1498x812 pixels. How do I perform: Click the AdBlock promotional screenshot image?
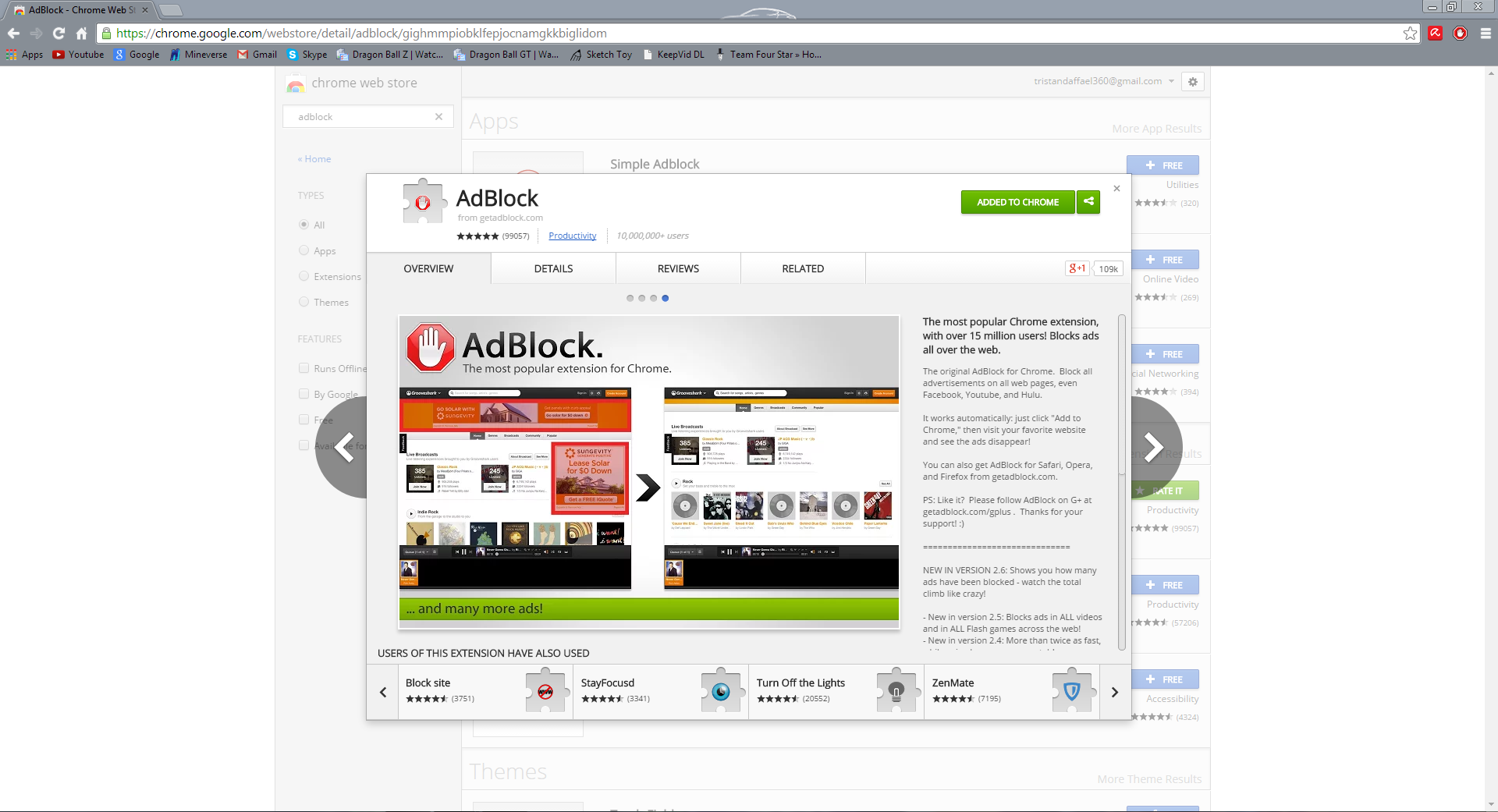tap(649, 471)
